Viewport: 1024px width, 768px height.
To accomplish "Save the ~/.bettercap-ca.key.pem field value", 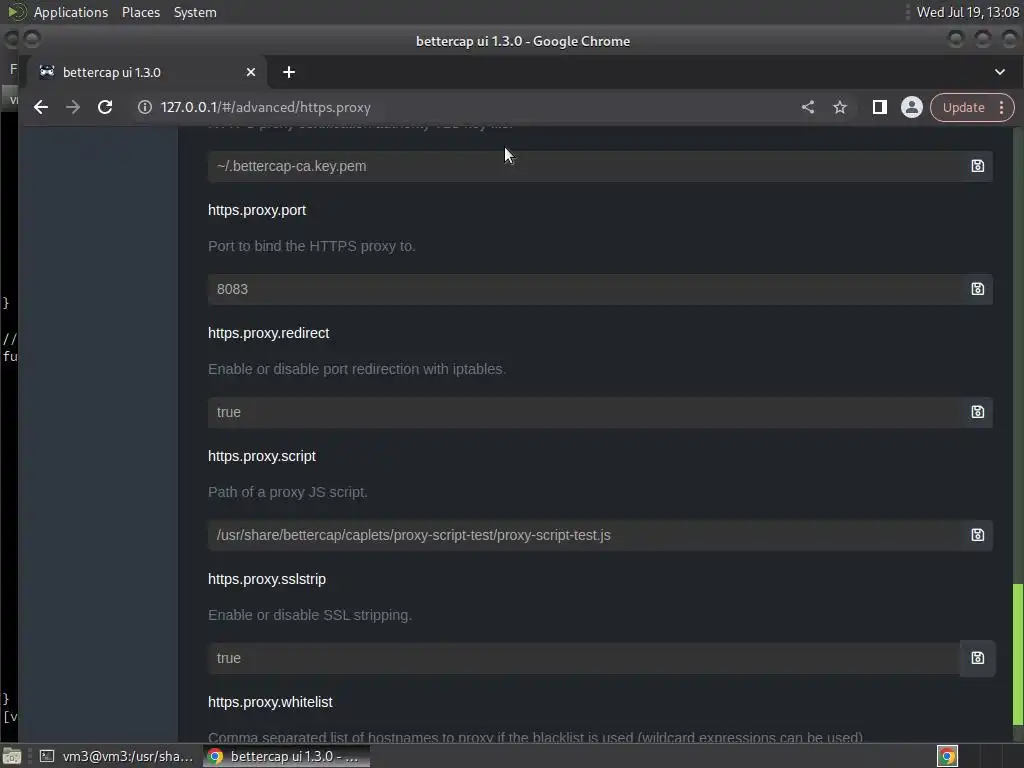I will (977, 166).
